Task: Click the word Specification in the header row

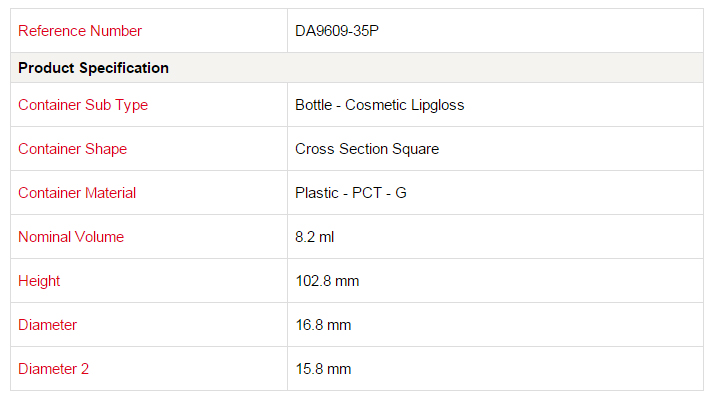Action: [124, 68]
